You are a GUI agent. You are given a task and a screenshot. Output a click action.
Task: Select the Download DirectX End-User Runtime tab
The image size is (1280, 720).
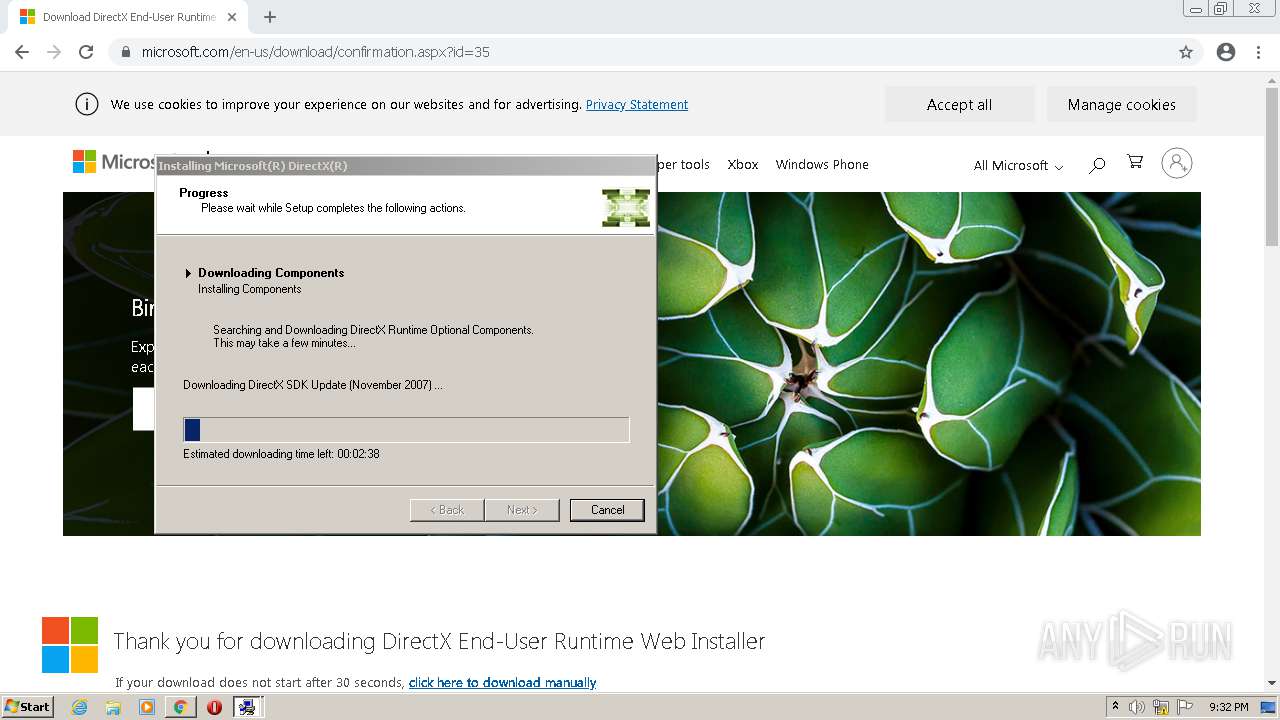[x=128, y=17]
